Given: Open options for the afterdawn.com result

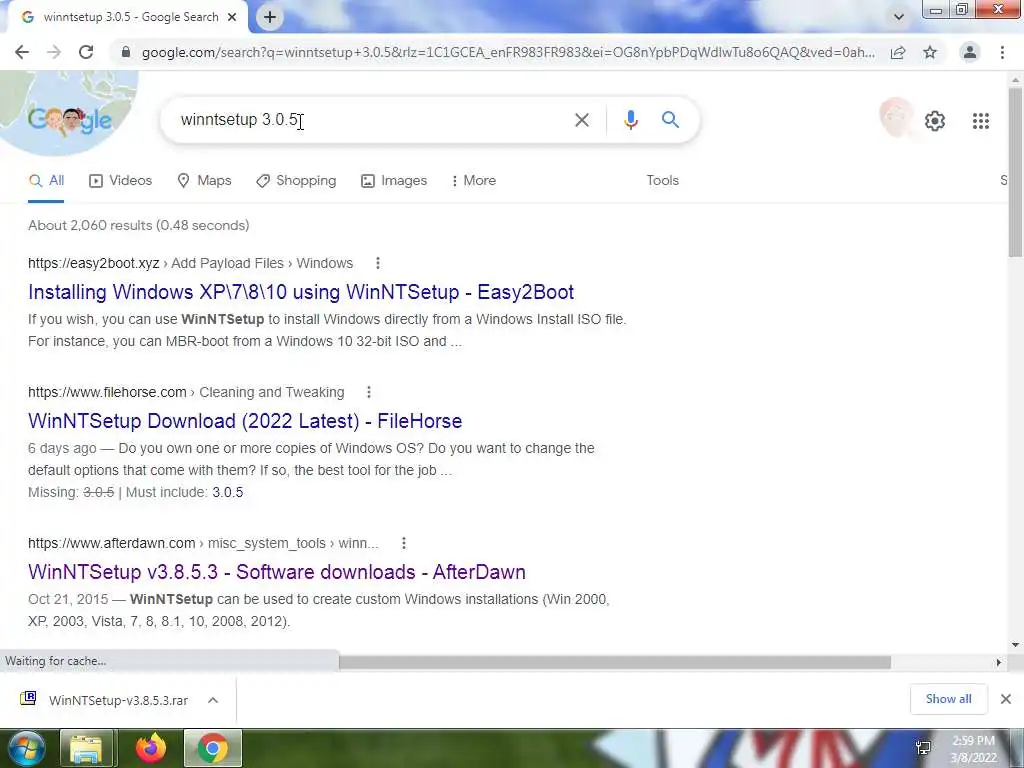Looking at the screenshot, I should pyautogui.click(x=404, y=543).
